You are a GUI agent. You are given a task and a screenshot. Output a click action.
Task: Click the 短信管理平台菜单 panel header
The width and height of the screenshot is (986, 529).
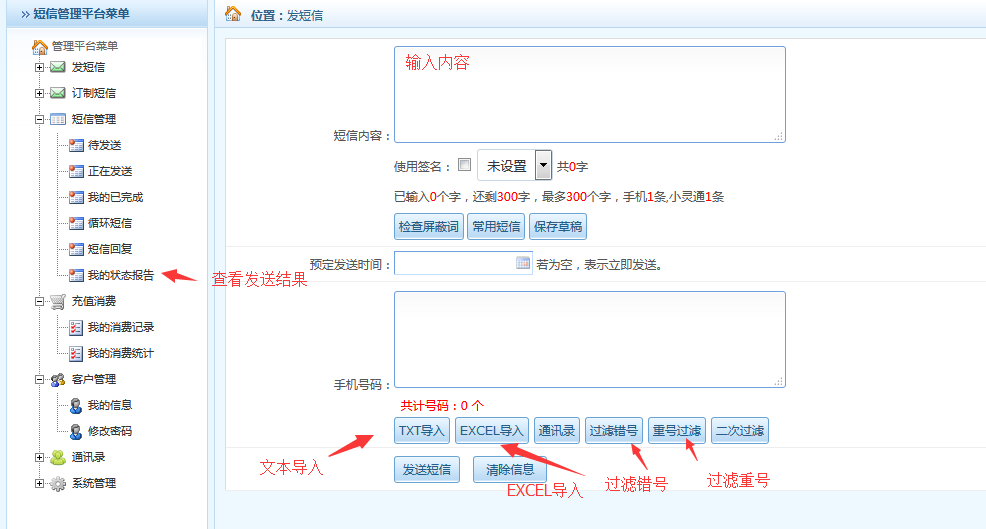(107, 13)
